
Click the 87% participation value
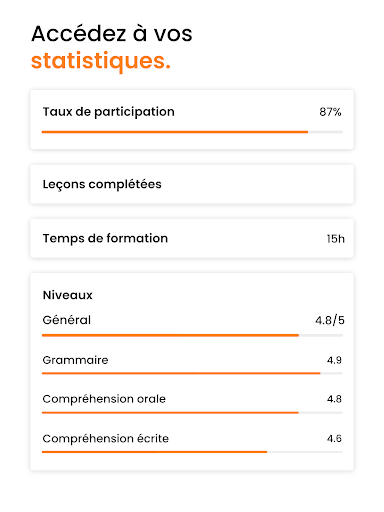click(330, 112)
